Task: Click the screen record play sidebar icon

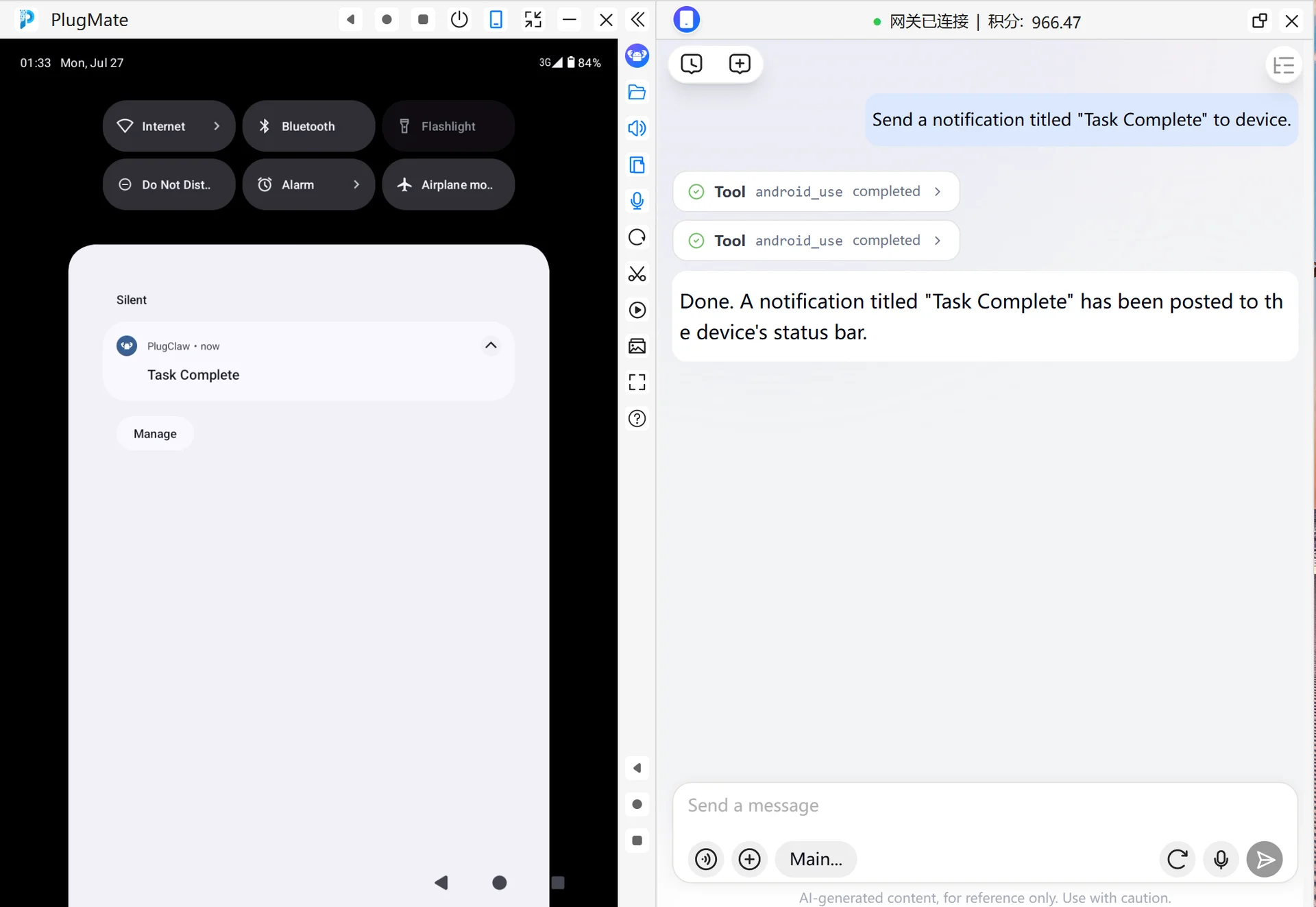Action: tap(637, 310)
